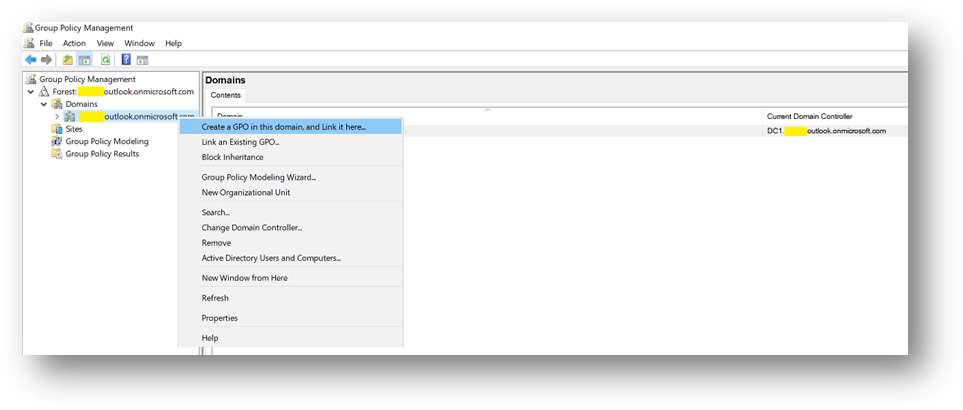Toggle the Show/Hide Action Pane icon
Image resolution: width=963 pixels, height=410 pixels.
[142, 60]
